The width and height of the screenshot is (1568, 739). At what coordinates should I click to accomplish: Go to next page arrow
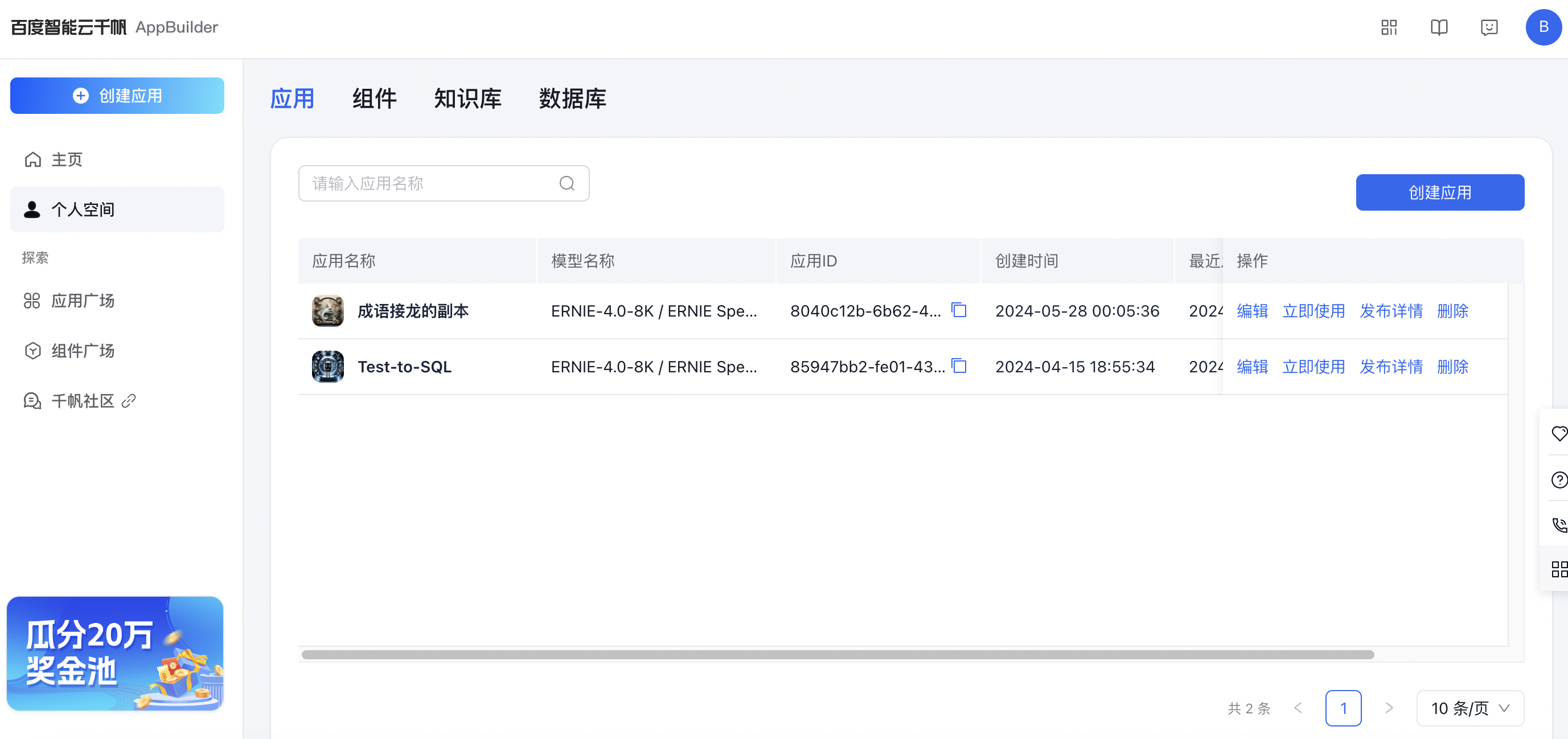tap(1389, 708)
